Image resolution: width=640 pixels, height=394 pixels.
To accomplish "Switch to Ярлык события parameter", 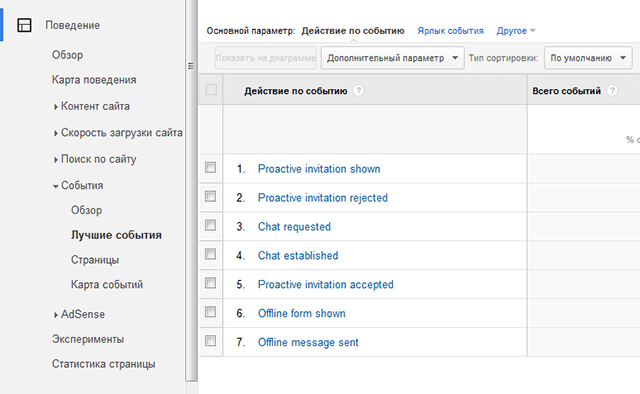I will tap(450, 31).
